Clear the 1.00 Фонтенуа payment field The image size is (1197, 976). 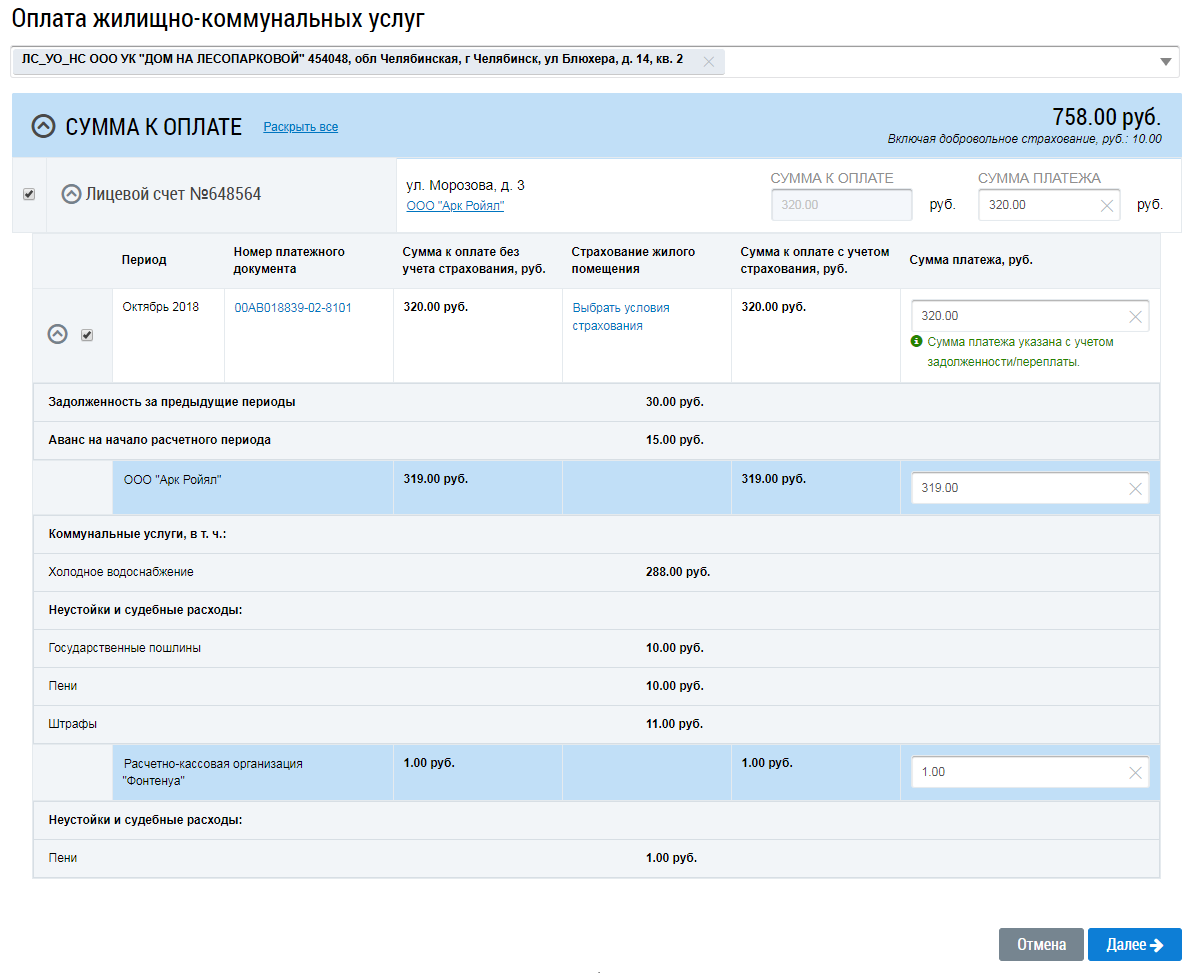[1134, 772]
